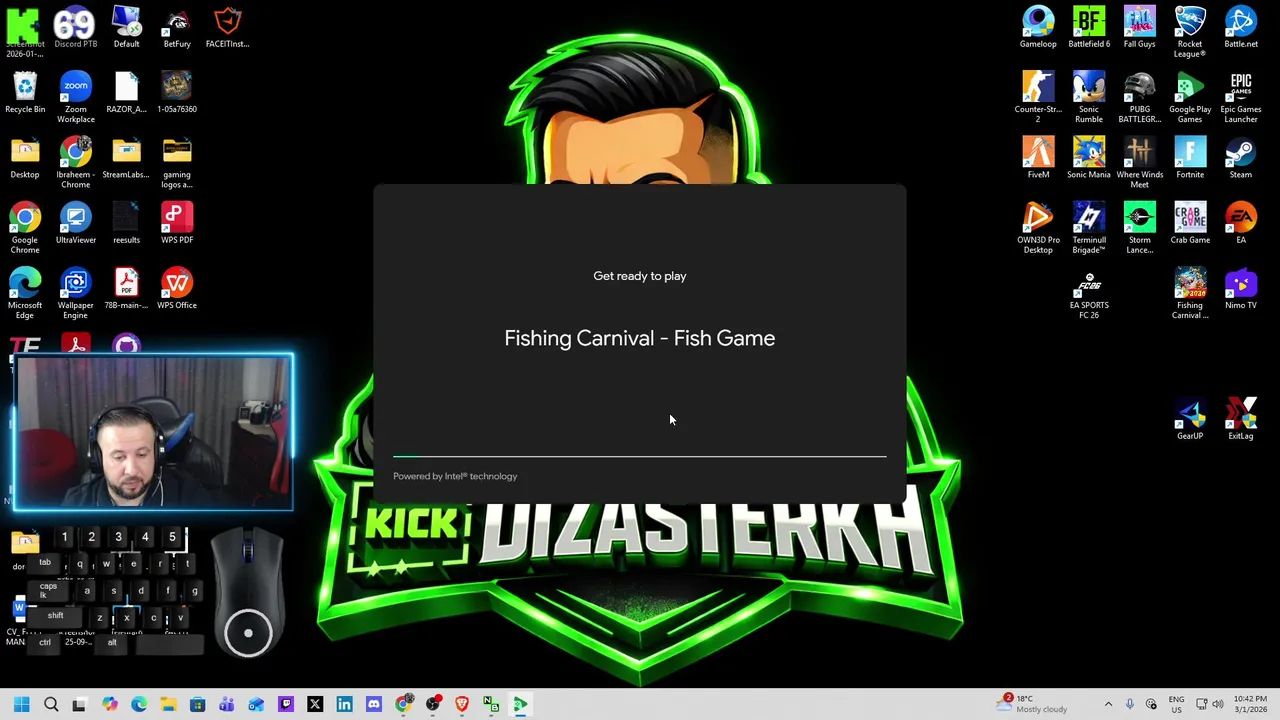Viewport: 1280px width, 720px height.
Task: Open the Windows Start menu
Action: point(21,704)
